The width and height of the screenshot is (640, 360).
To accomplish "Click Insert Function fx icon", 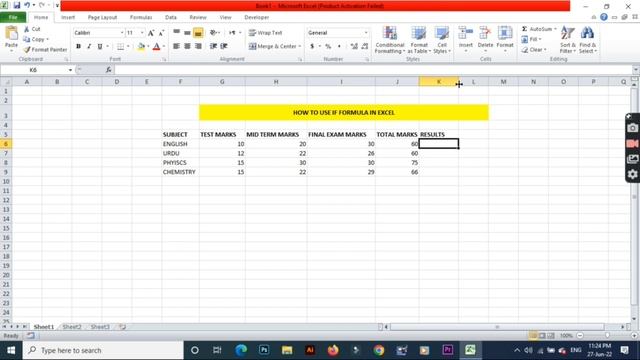I will pos(109,70).
